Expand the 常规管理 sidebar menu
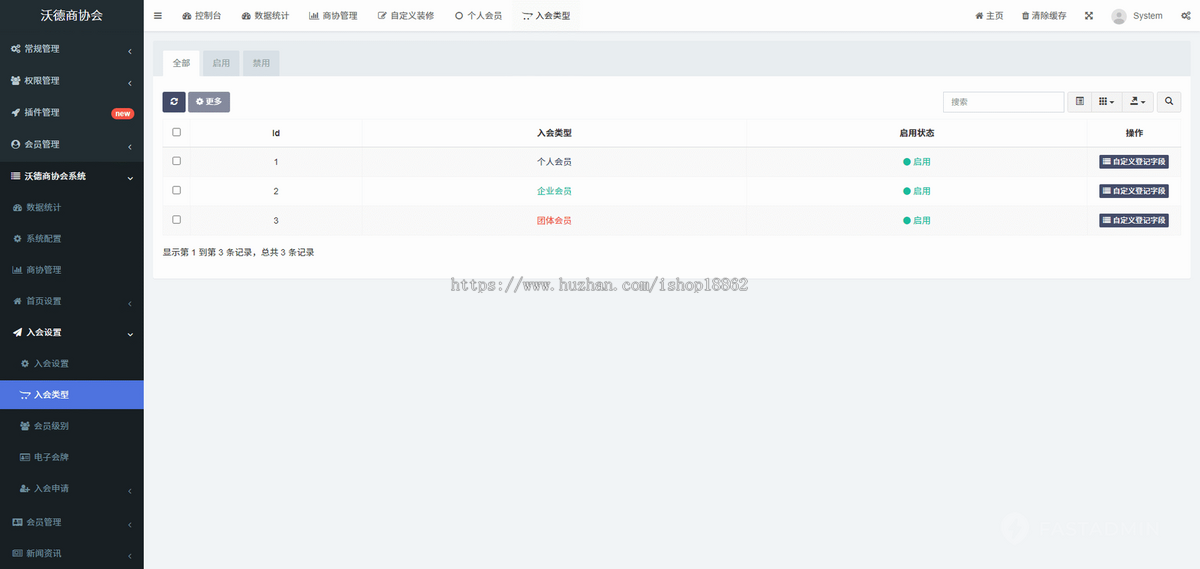Image resolution: width=1200 pixels, height=569 pixels. pos(72,49)
